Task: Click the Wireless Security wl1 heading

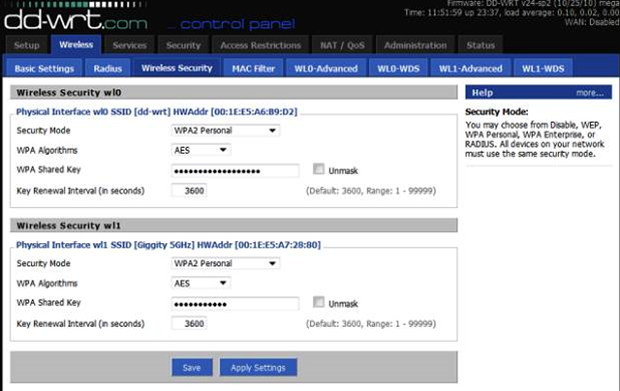Action: pos(69,226)
